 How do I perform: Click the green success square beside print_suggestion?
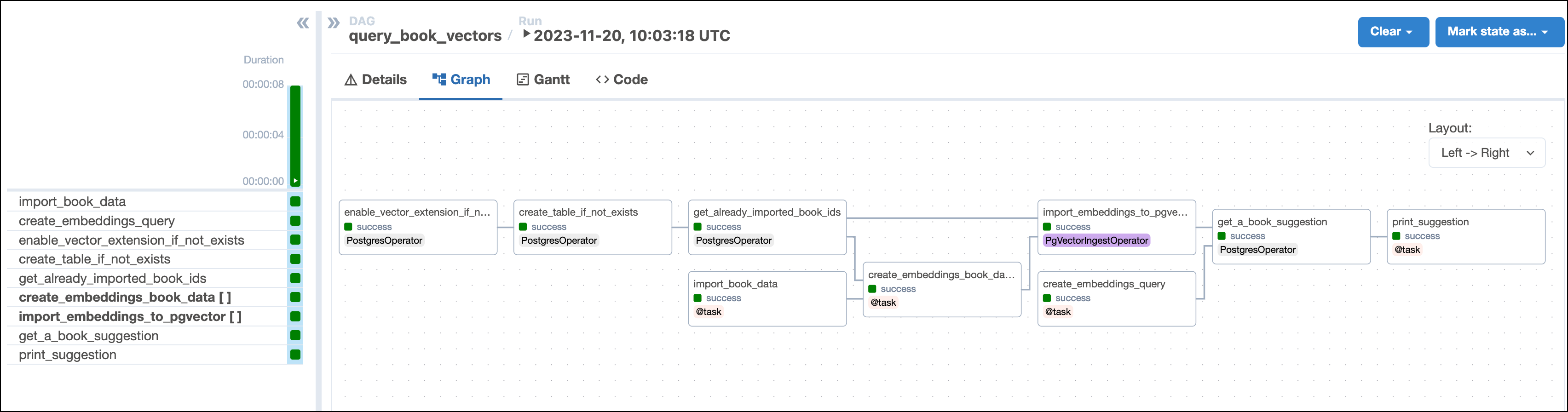click(296, 355)
